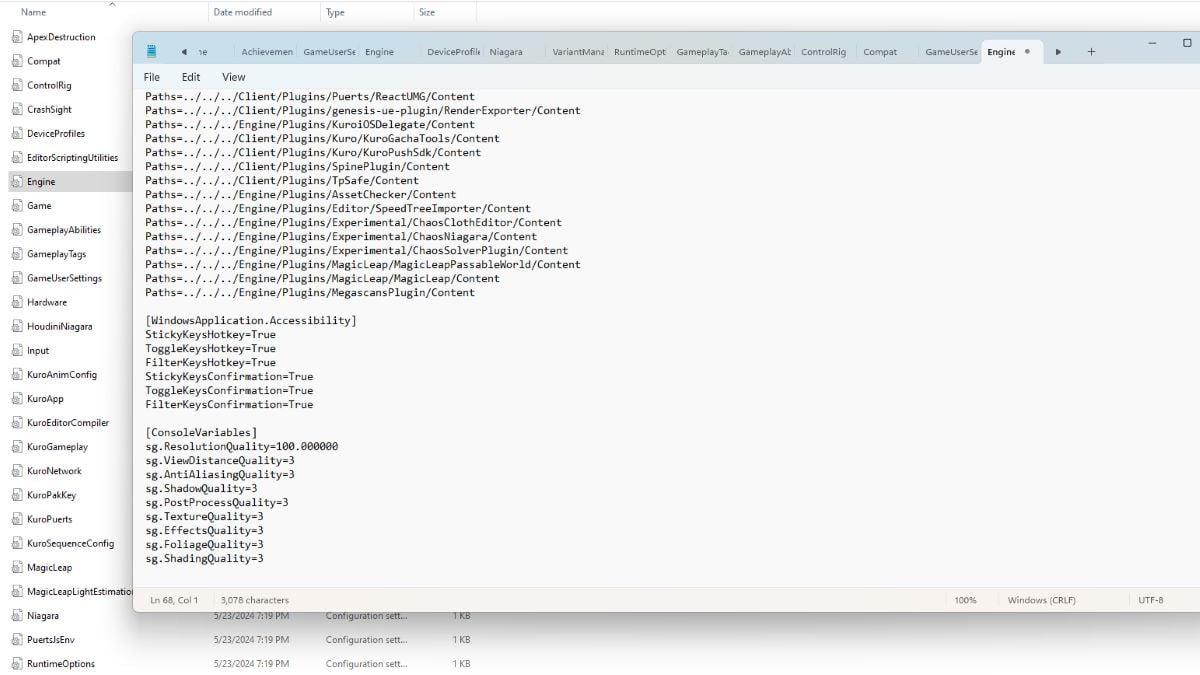Select the KuroPakKey file icon
The height and width of the screenshot is (675, 1200).
coord(16,495)
